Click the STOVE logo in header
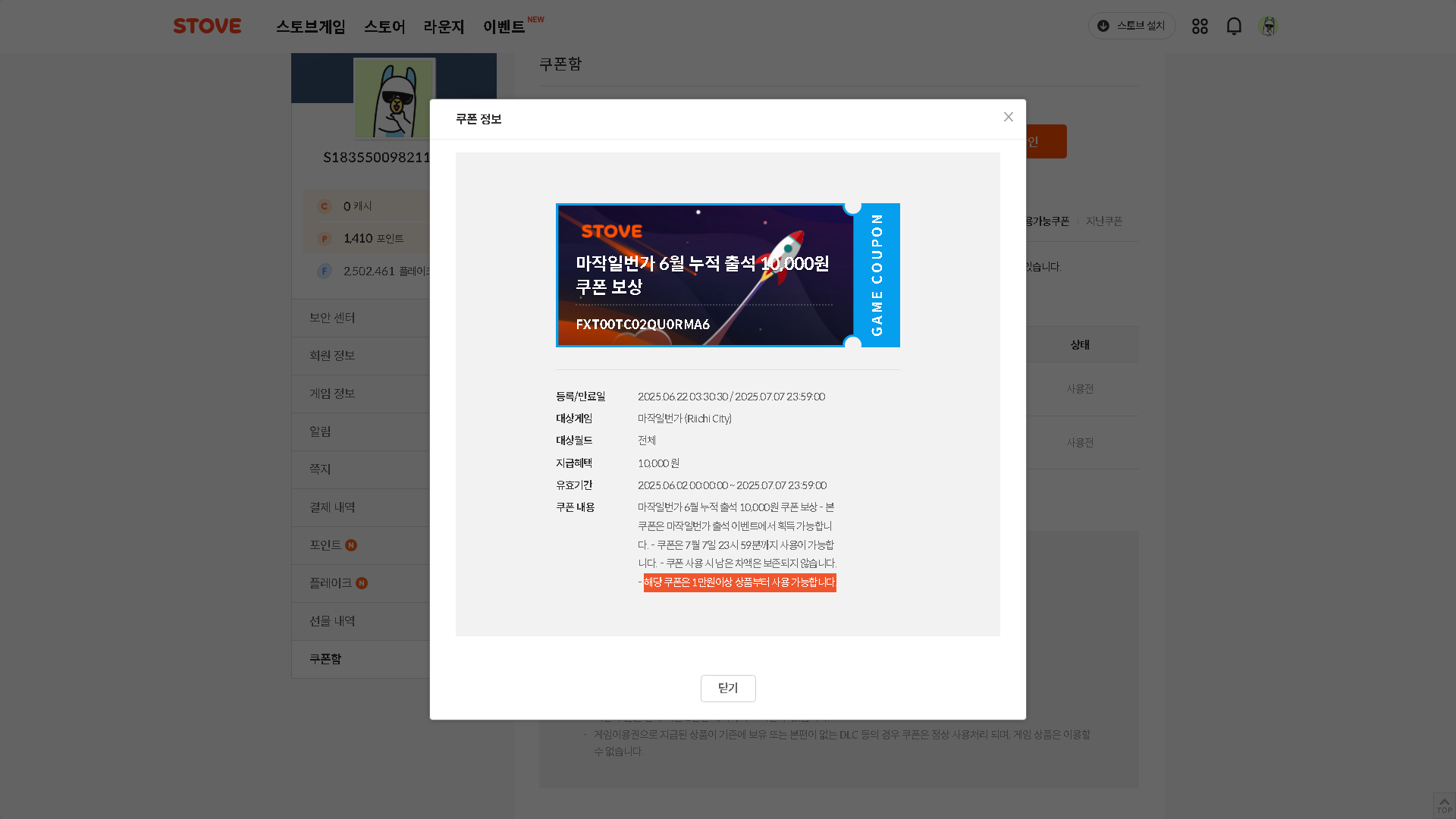Screen dimensions: 1456x819 pyautogui.click(x=207, y=26)
